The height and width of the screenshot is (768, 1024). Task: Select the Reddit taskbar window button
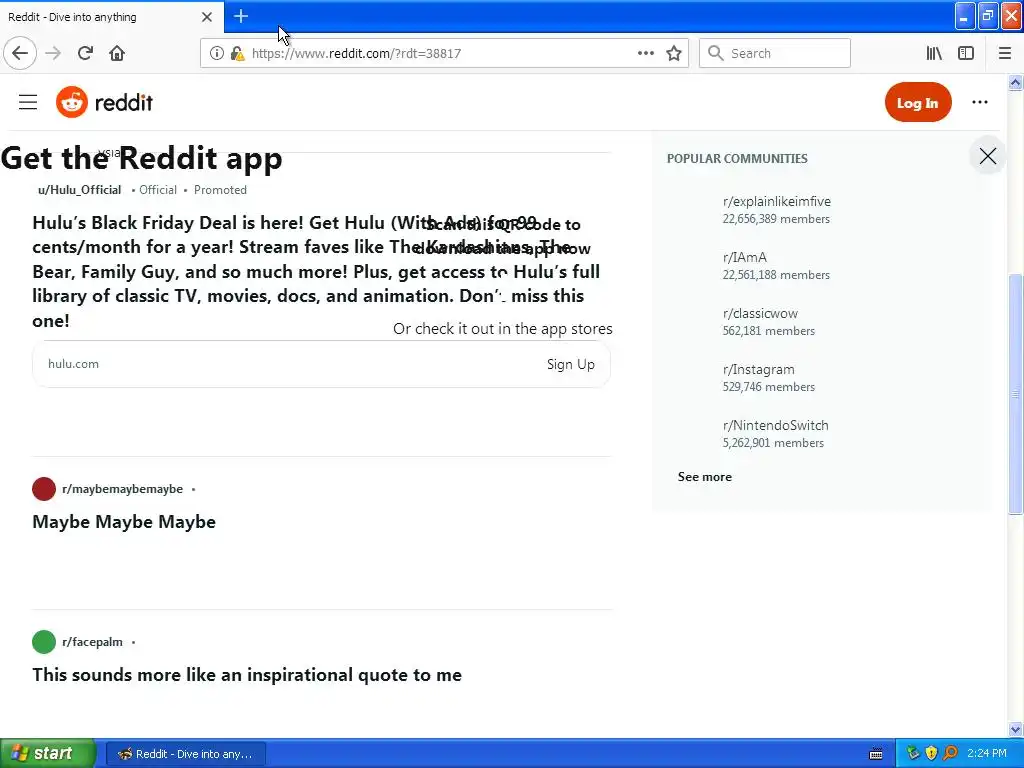(x=185, y=754)
